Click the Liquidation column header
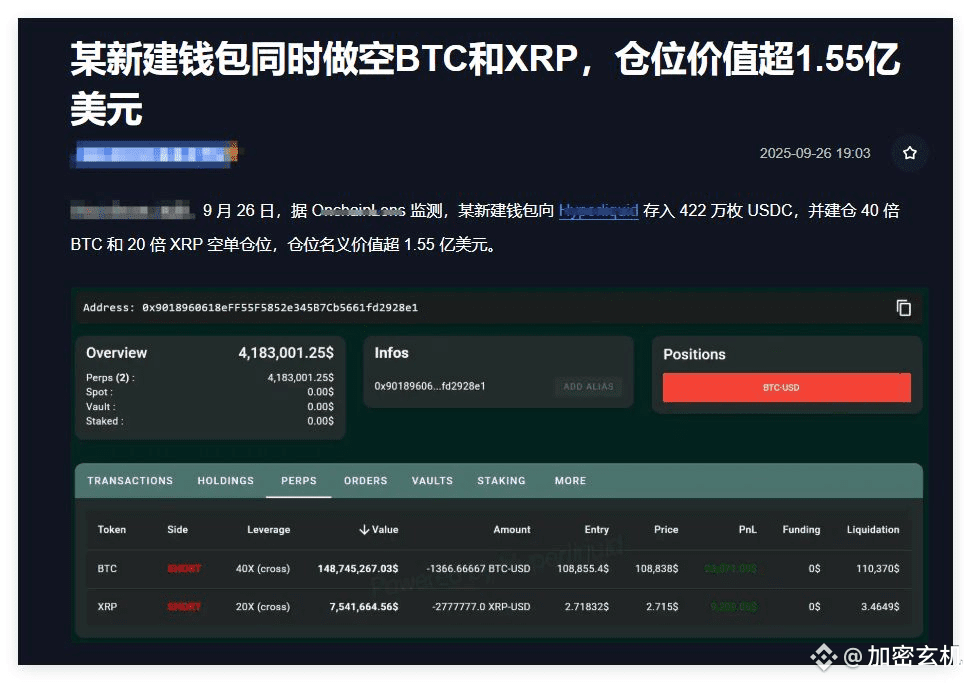Viewport: 971px width, 683px height. [x=873, y=529]
